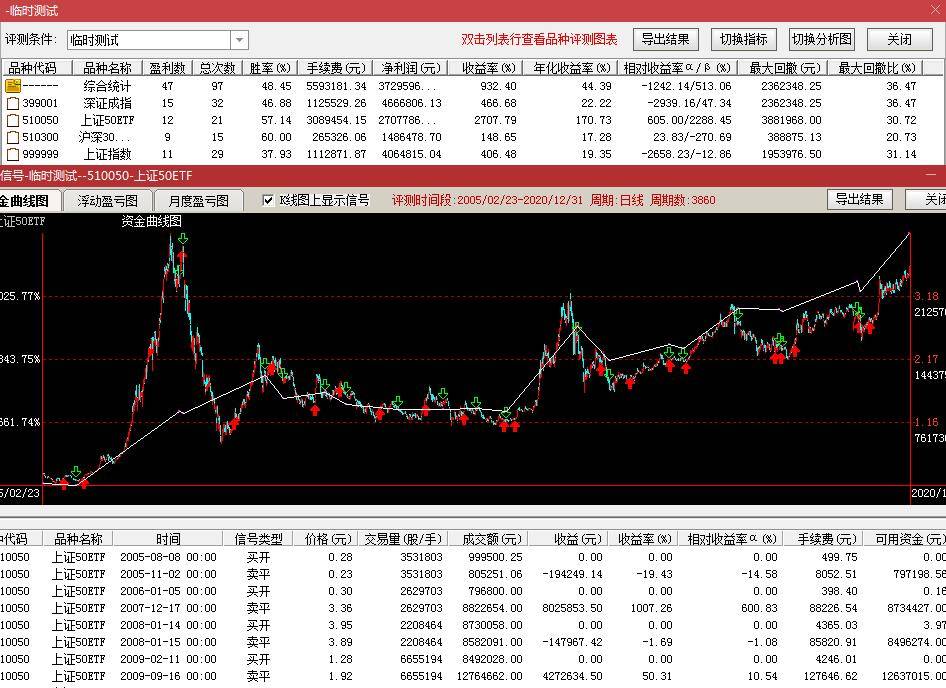The image size is (946, 688).
Task: Select the 深证成指 row name
Action: tap(107, 103)
